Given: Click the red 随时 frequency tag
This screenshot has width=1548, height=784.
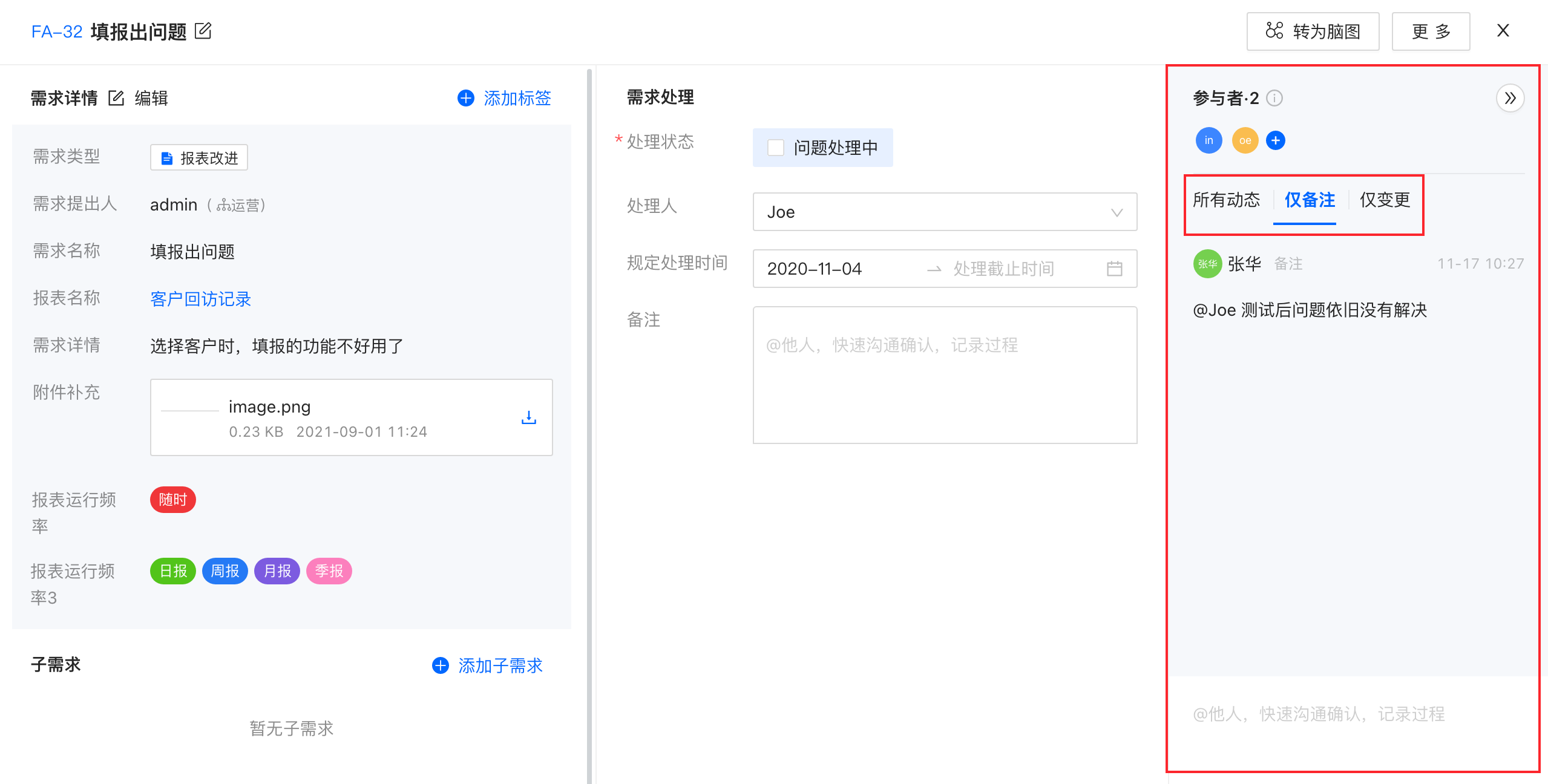Looking at the screenshot, I should 172,500.
